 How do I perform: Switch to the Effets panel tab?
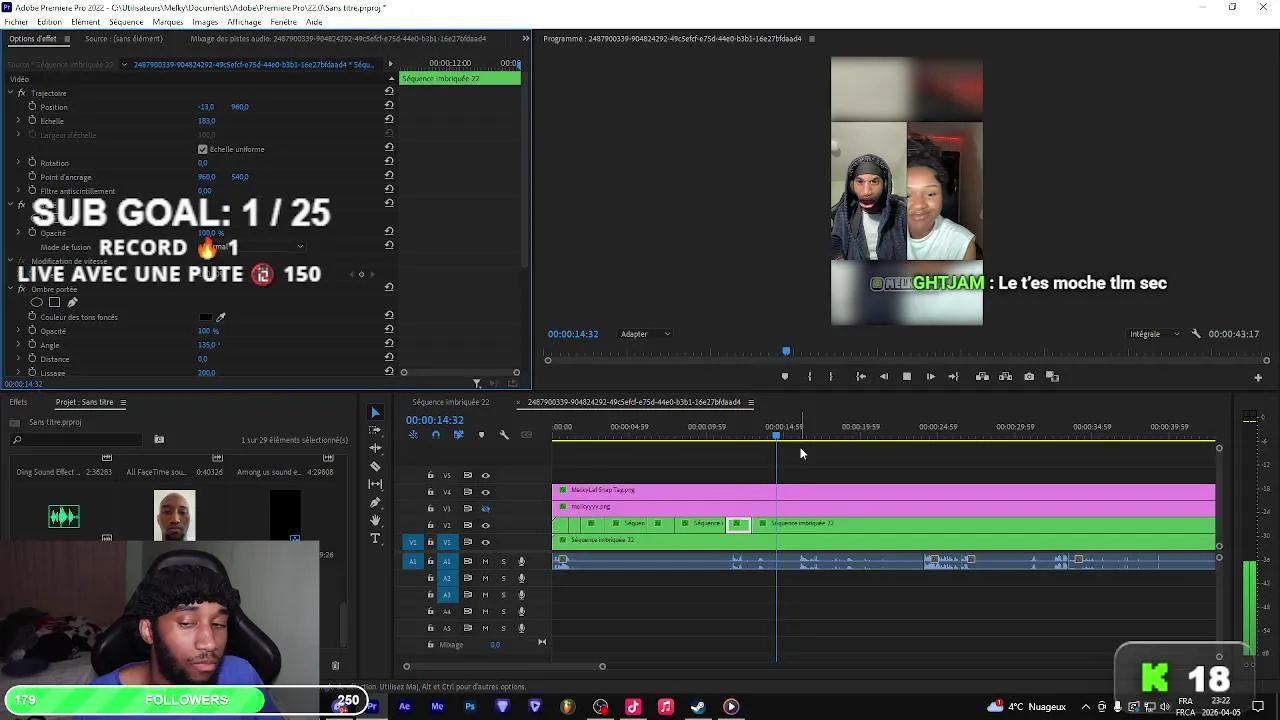(x=18, y=402)
